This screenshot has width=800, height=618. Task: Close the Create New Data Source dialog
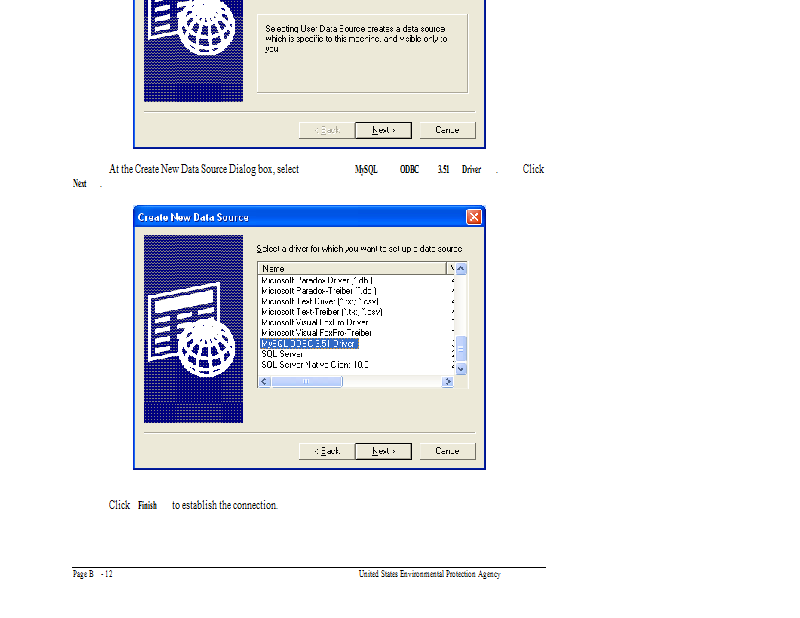[x=473, y=217]
